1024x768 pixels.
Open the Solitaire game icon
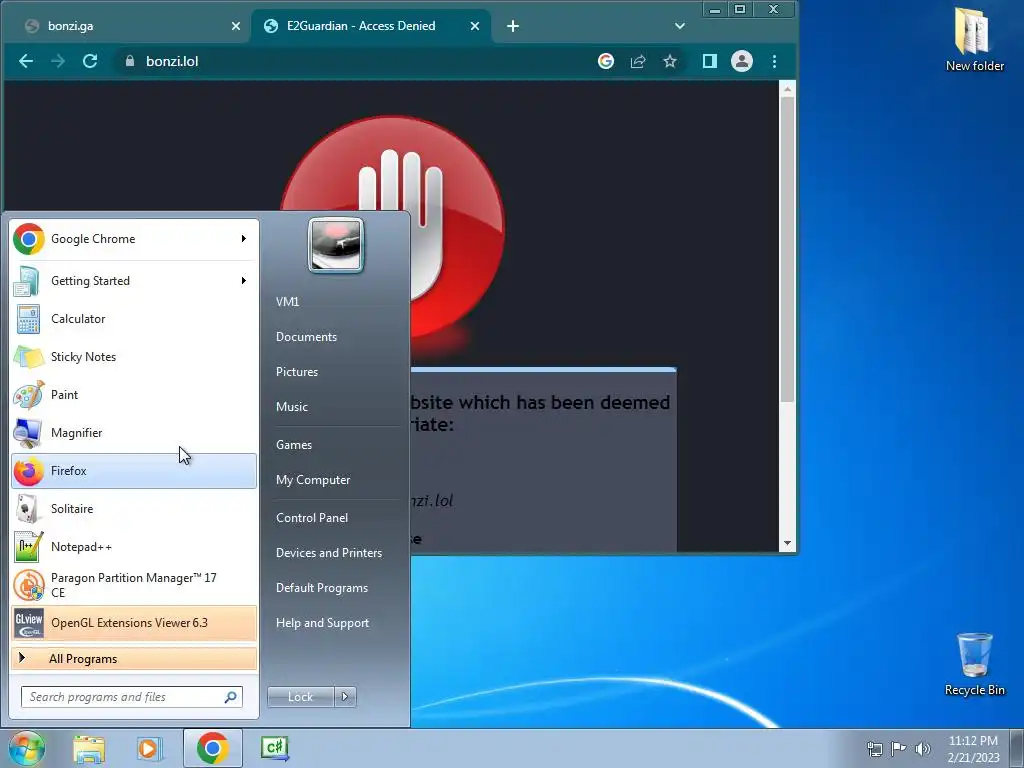[x=27, y=509]
